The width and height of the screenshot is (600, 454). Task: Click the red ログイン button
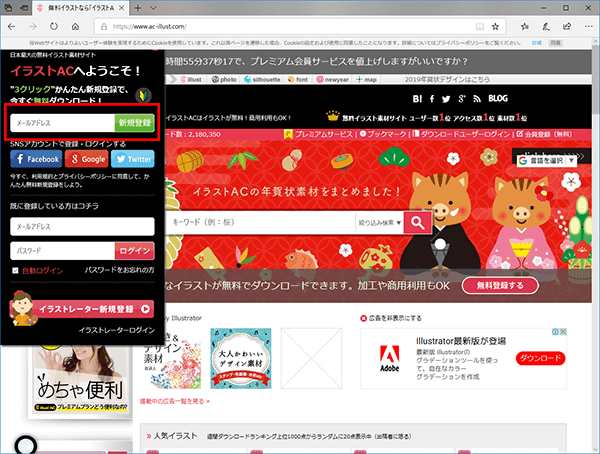[x=134, y=251]
